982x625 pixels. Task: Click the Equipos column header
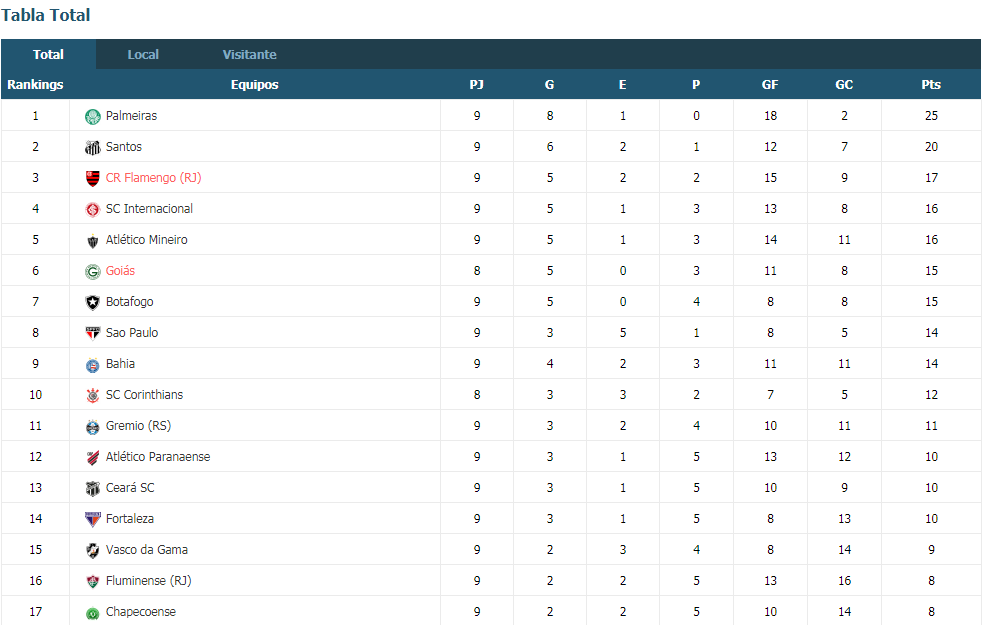[x=254, y=85]
